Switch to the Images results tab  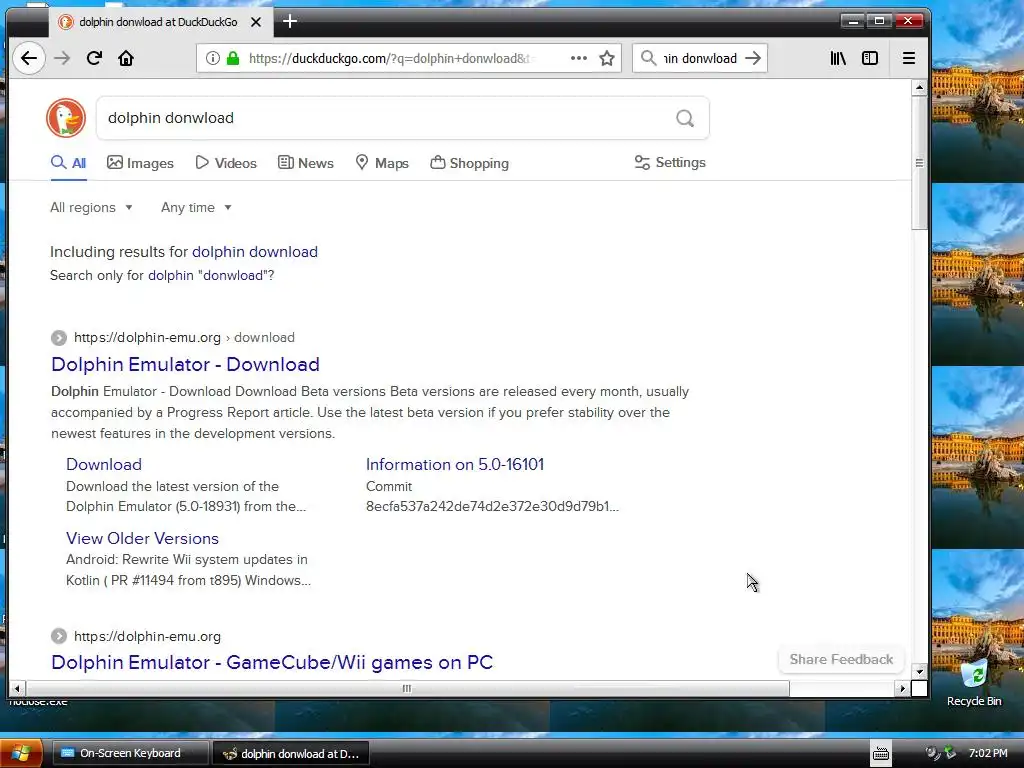[x=140, y=163]
